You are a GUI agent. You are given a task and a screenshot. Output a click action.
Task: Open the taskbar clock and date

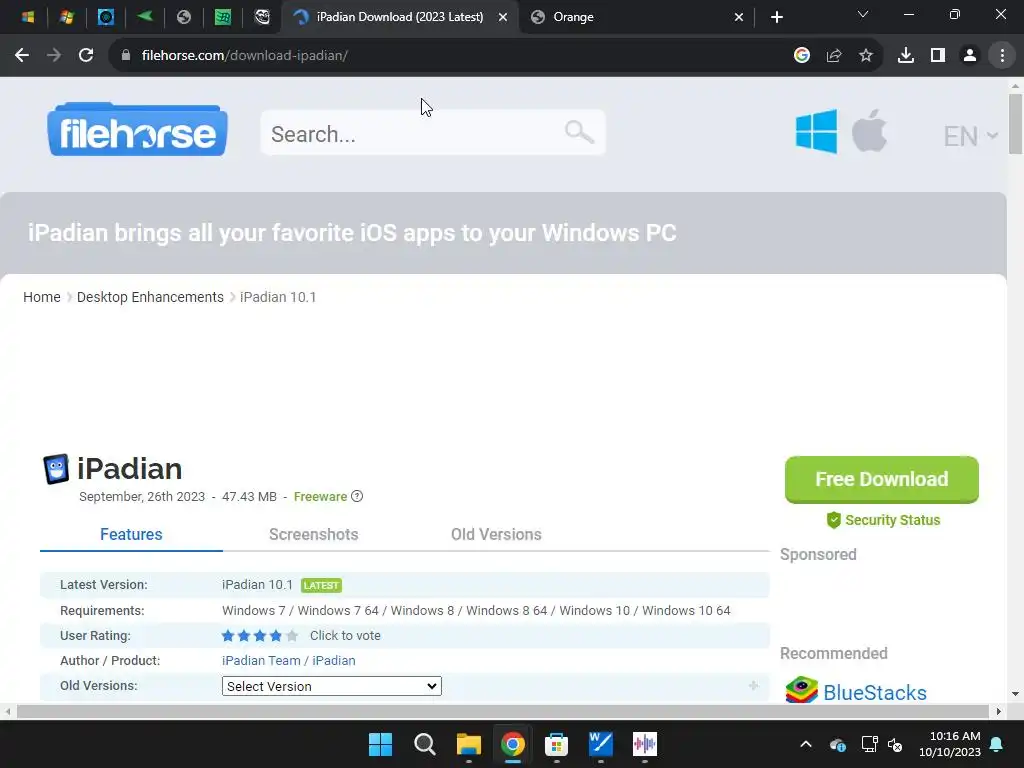(x=950, y=744)
